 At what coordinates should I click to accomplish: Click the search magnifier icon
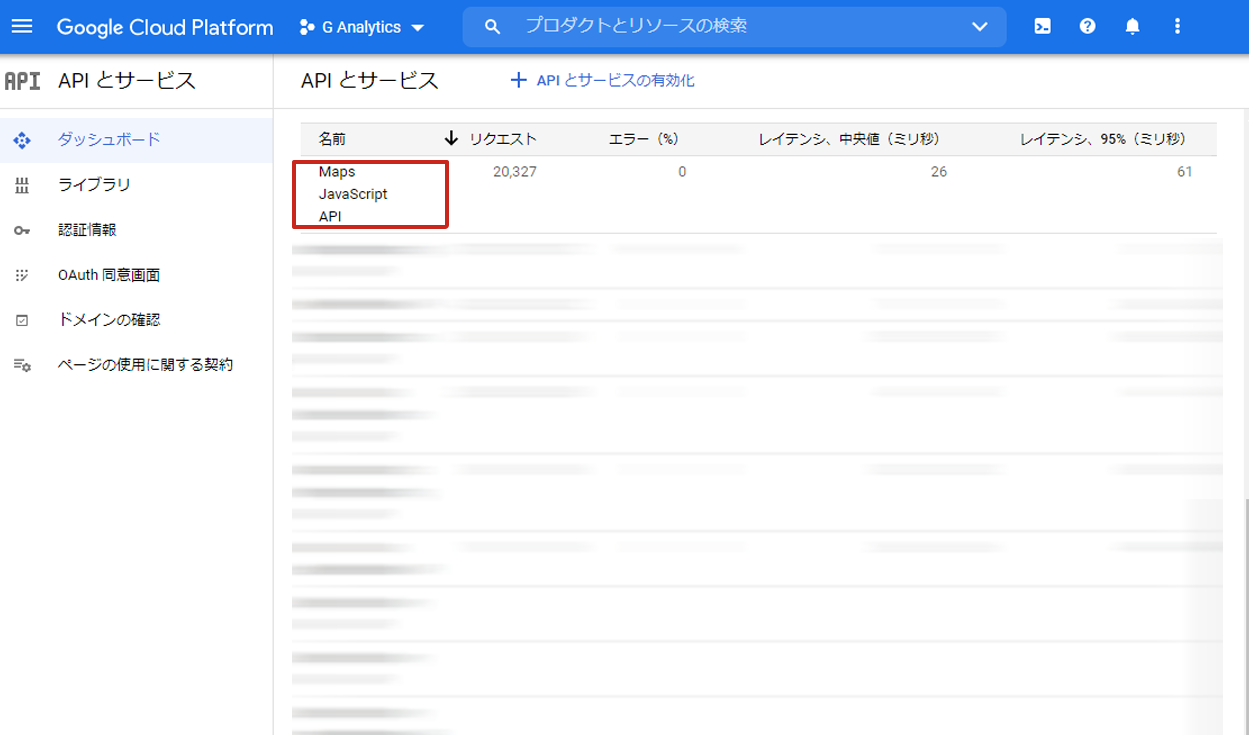click(x=492, y=27)
